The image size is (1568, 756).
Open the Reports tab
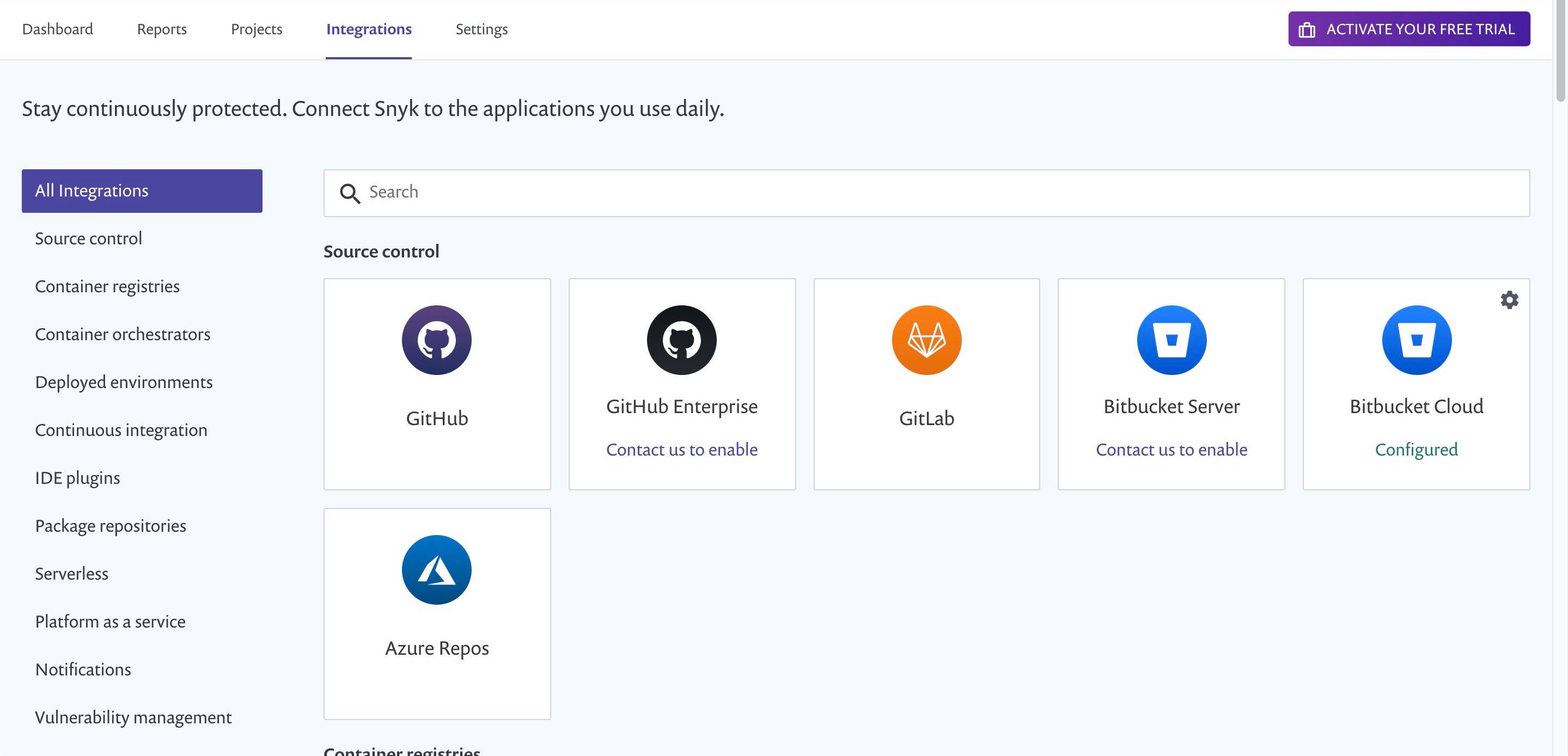(x=162, y=29)
